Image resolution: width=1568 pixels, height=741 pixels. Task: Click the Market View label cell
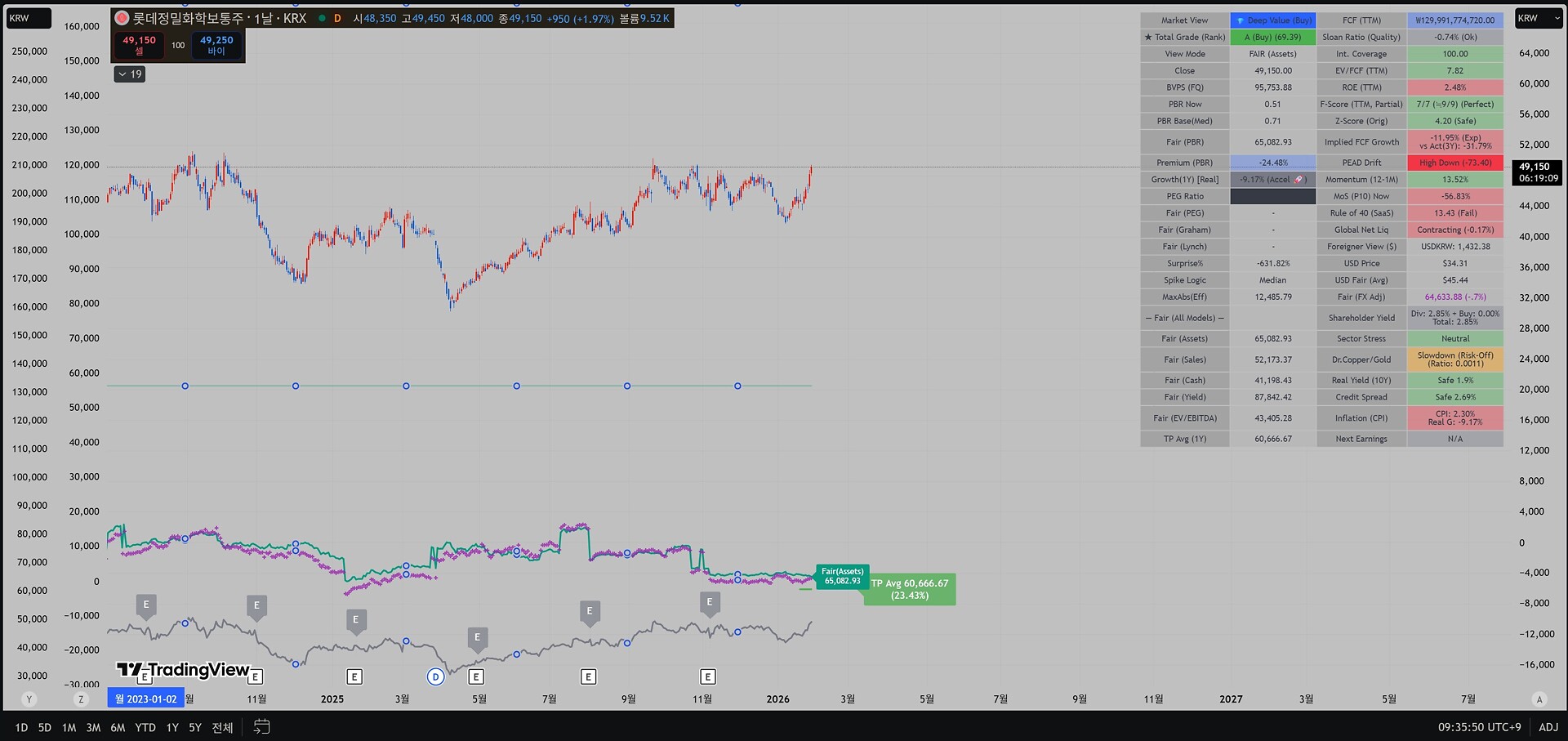pos(1185,20)
